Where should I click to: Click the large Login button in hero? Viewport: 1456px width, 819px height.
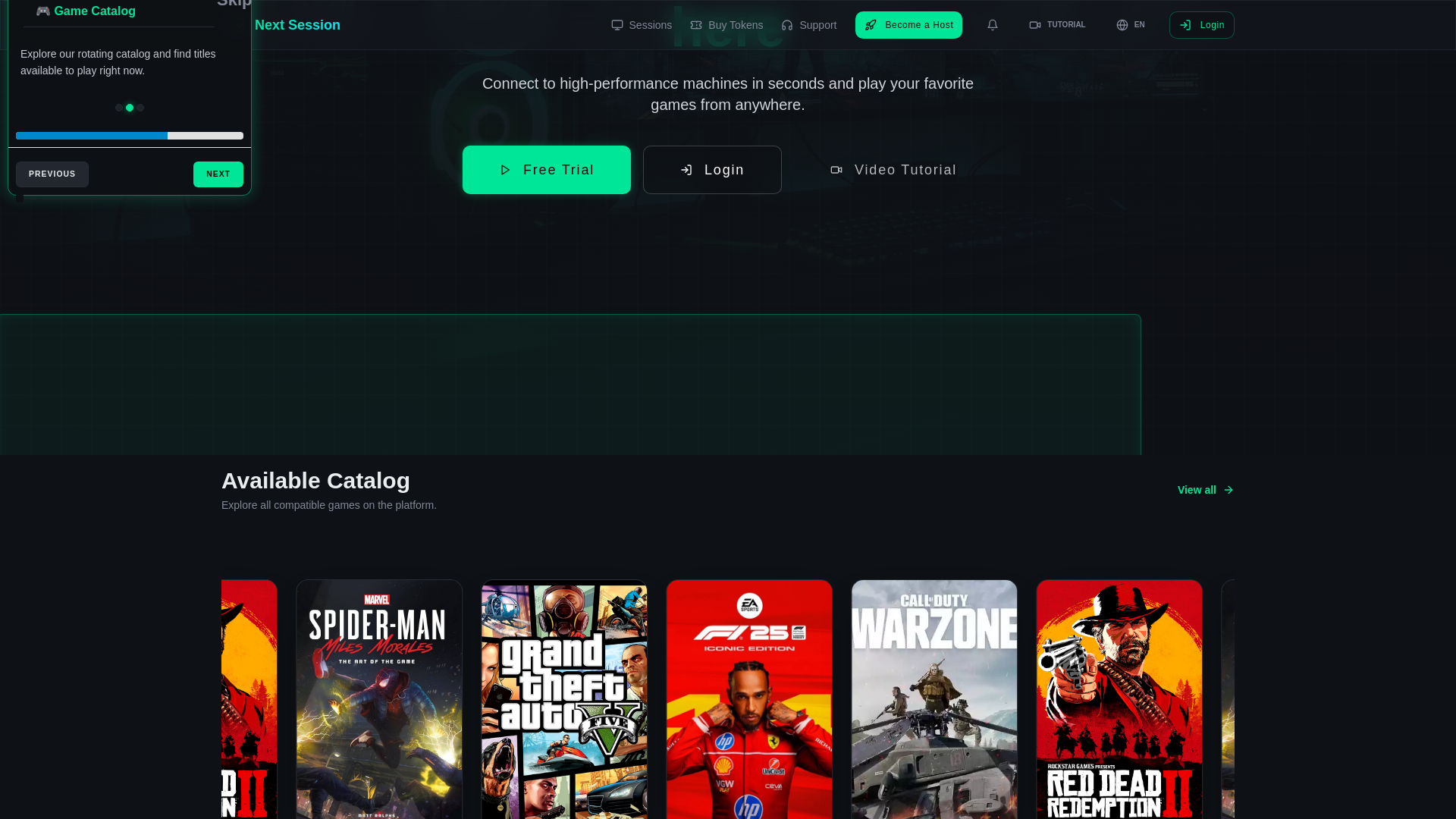[x=712, y=170]
